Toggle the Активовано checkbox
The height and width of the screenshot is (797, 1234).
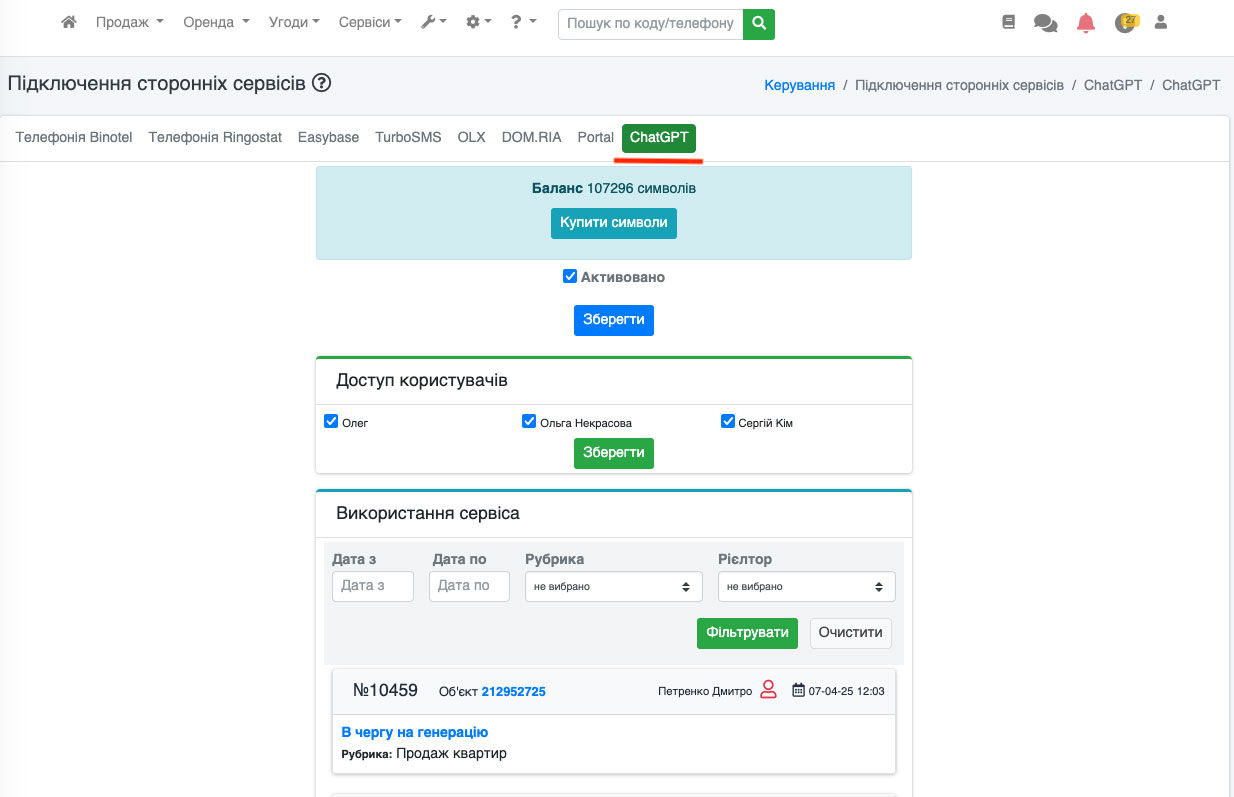pos(570,277)
